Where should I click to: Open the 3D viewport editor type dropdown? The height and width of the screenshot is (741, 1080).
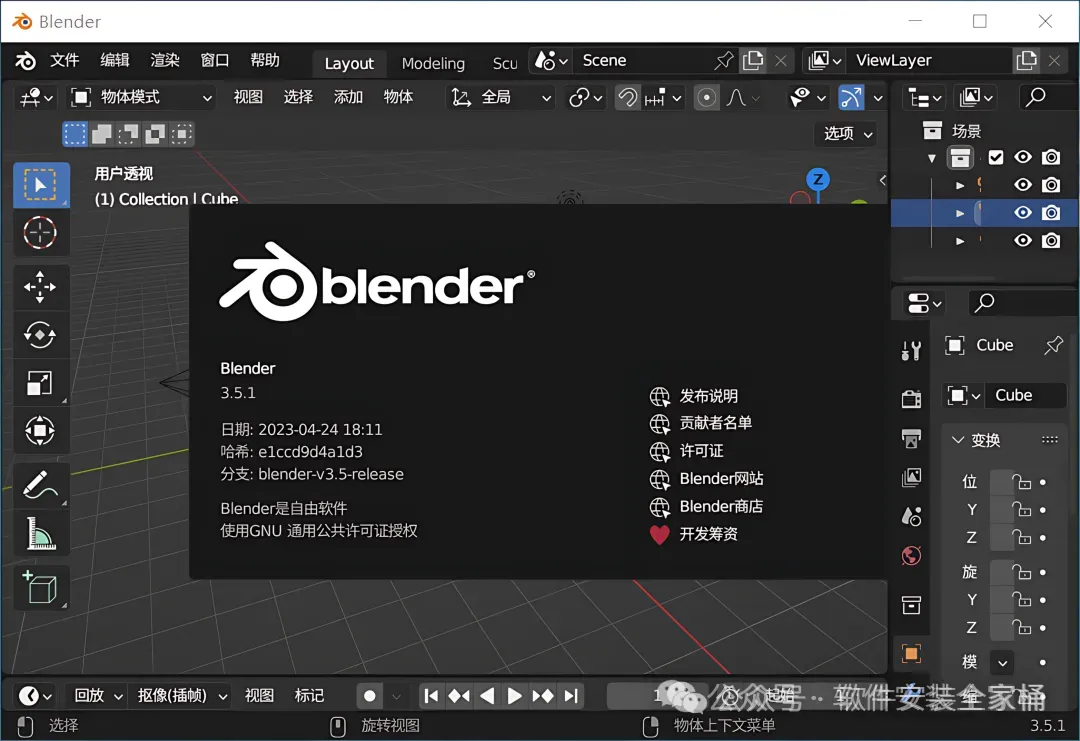[37, 98]
